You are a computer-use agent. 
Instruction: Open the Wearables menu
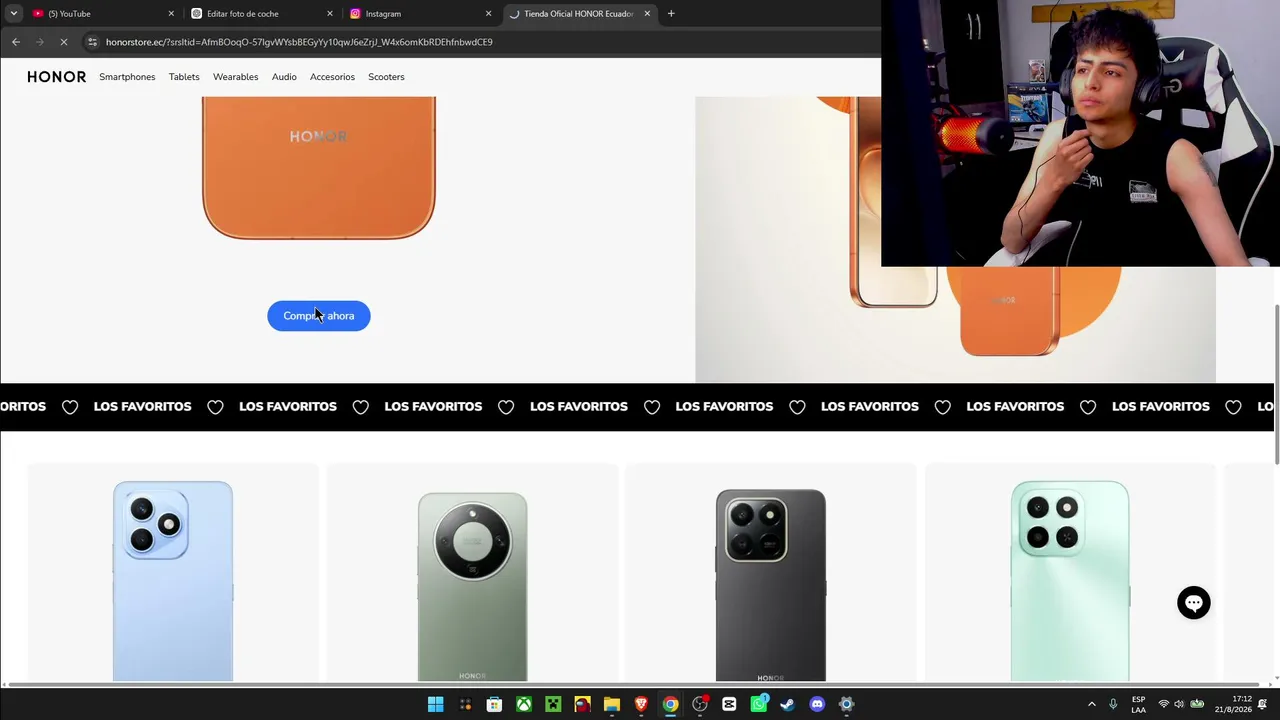click(x=235, y=77)
